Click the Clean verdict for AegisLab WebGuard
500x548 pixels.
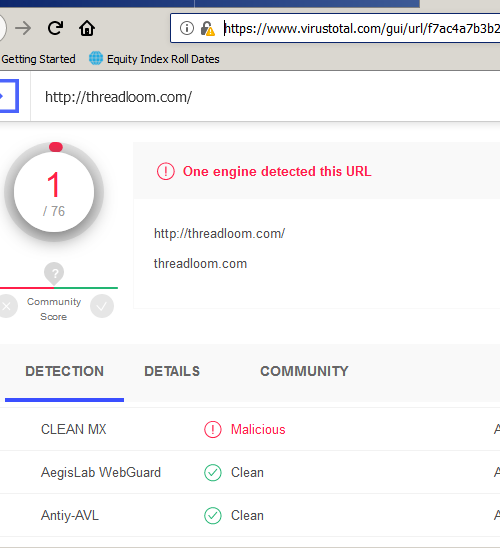247,473
